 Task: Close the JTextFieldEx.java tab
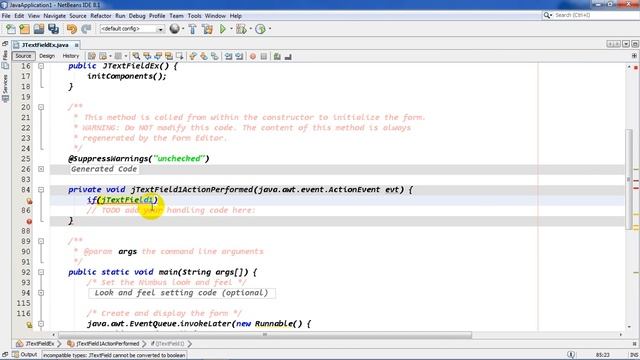point(76,45)
